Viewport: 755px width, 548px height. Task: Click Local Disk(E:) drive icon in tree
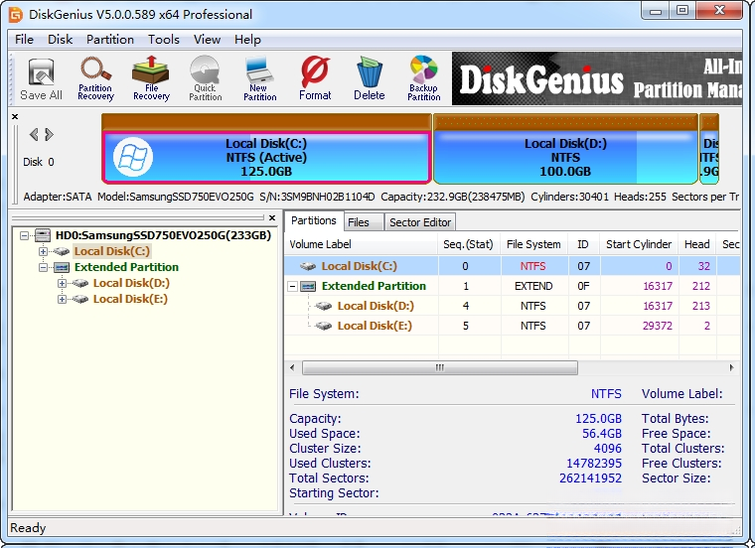coord(80,299)
